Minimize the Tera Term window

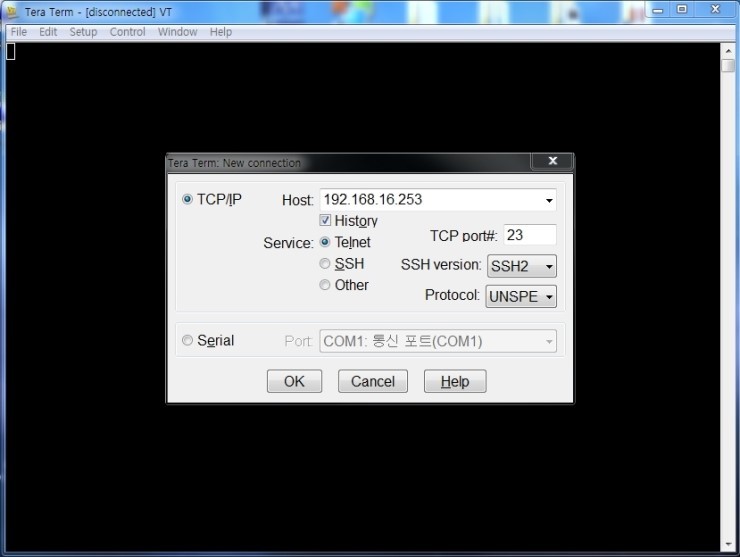pyautogui.click(x=658, y=10)
